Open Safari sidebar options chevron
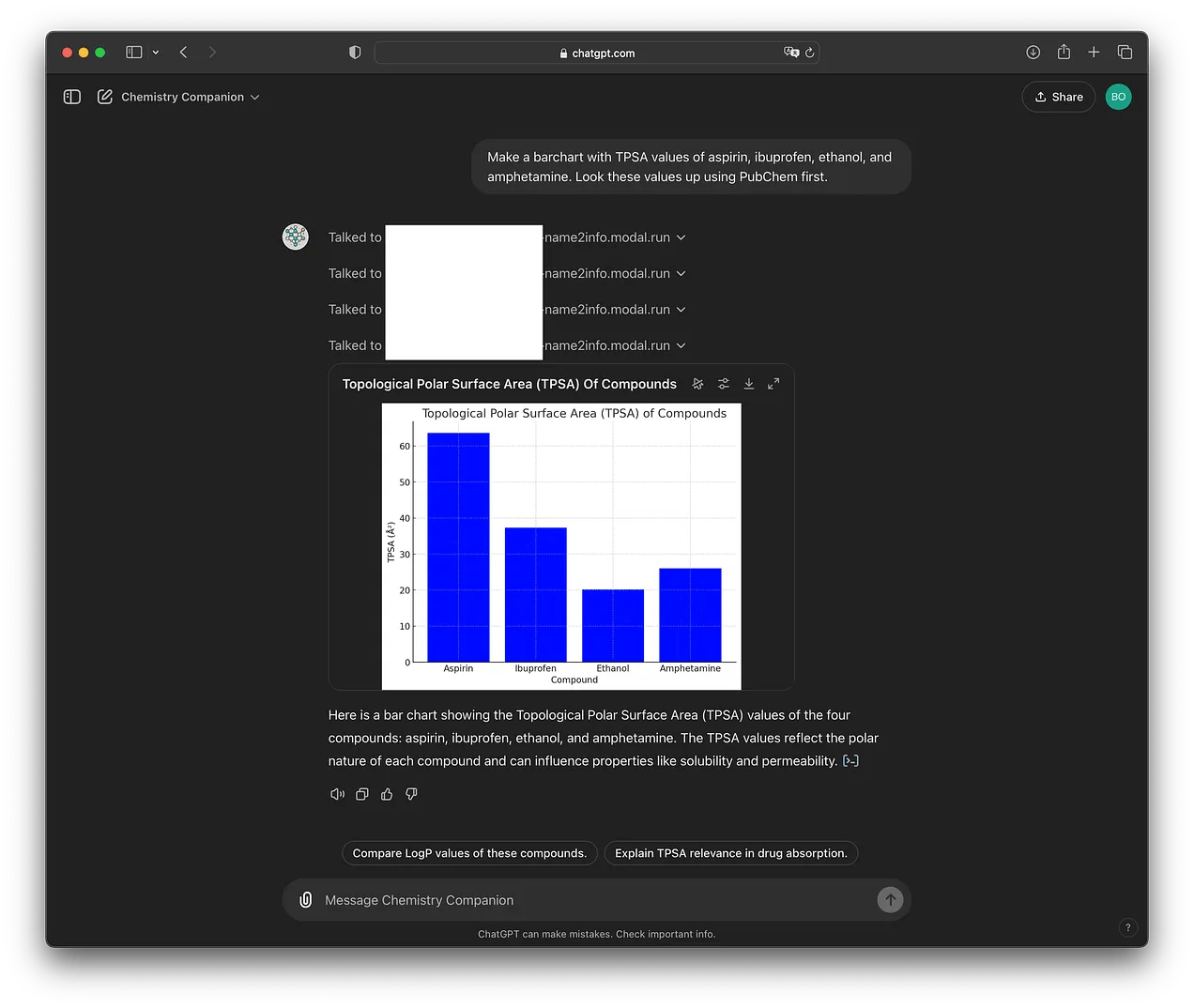The width and height of the screenshot is (1194, 1008). 156,53
